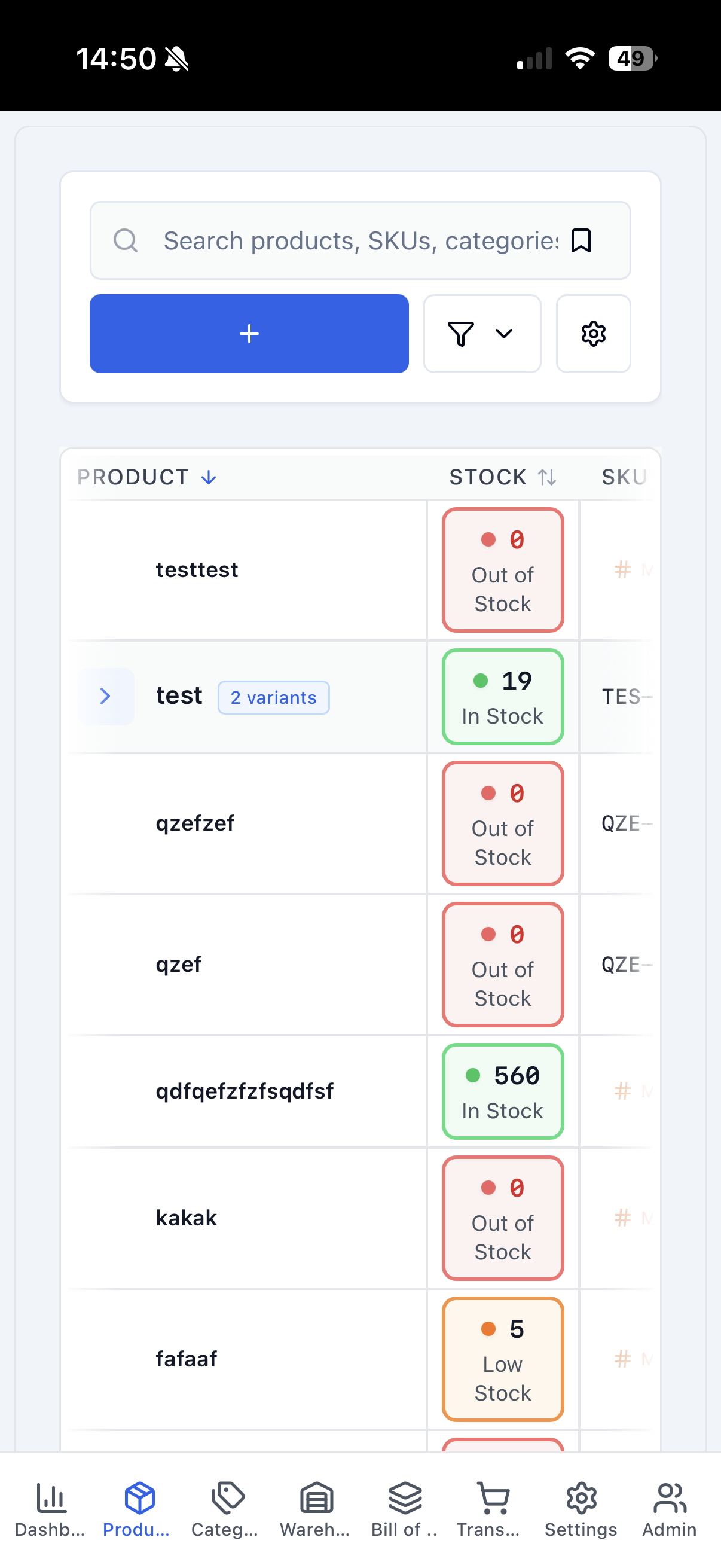Expand the test product variants chevron
This screenshot has width=721, height=1568.
(x=105, y=695)
